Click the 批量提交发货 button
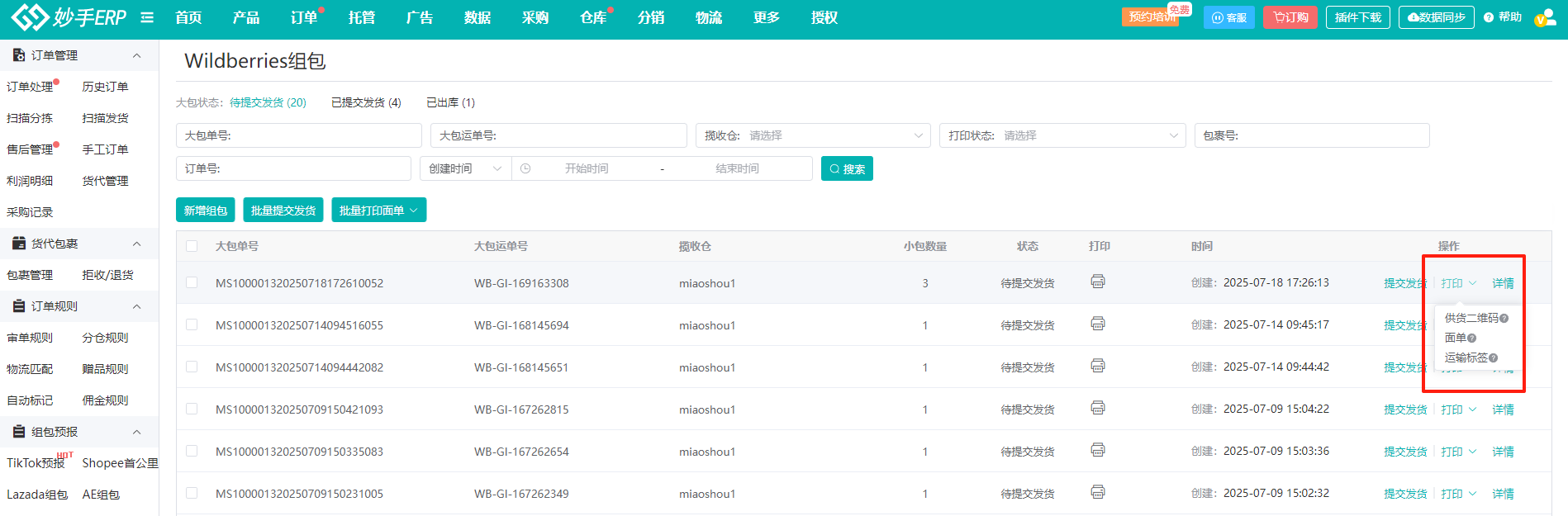1568x516 pixels. tap(283, 211)
